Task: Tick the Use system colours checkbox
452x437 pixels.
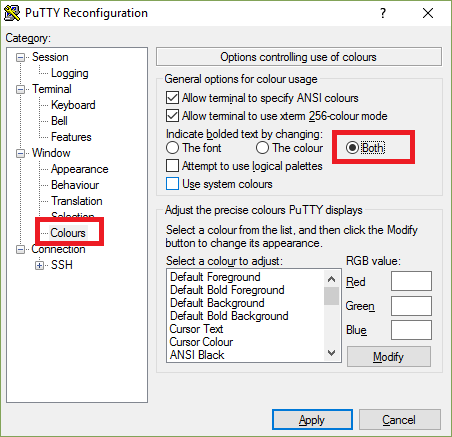Action: point(172,184)
